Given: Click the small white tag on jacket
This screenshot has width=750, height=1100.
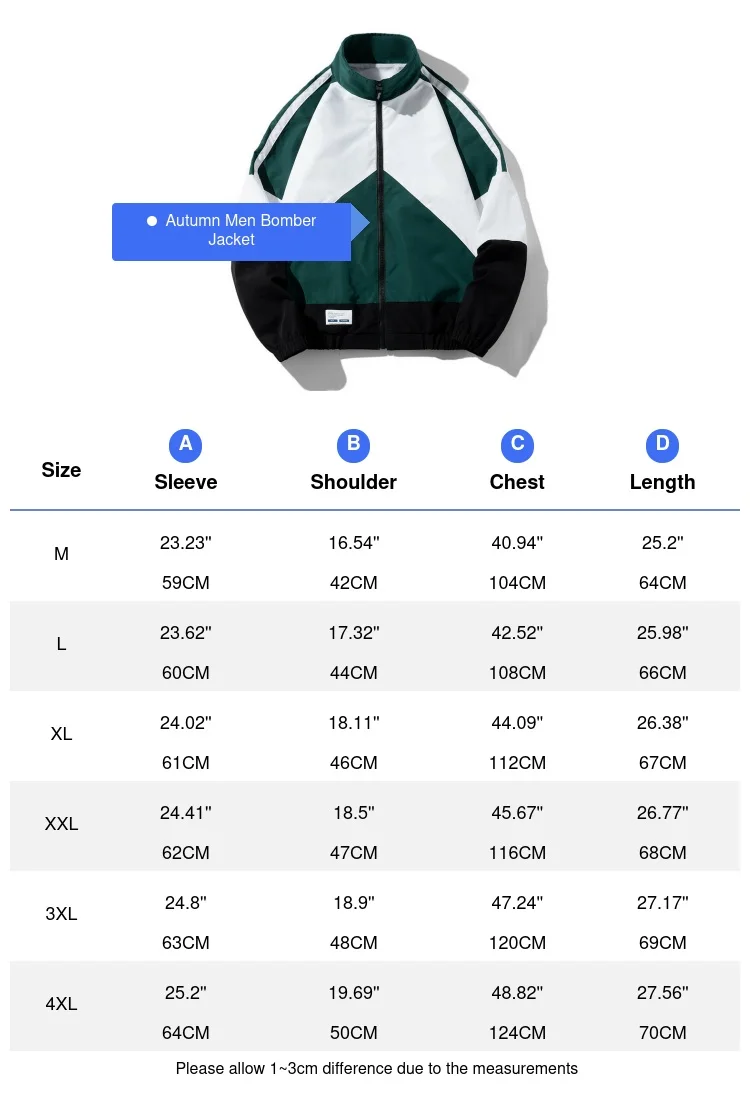Looking at the screenshot, I should pyautogui.click(x=339, y=319).
